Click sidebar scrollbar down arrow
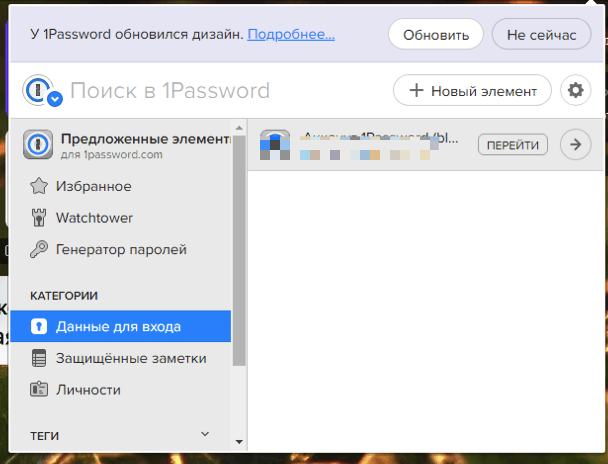The width and height of the screenshot is (608, 464). [239, 442]
